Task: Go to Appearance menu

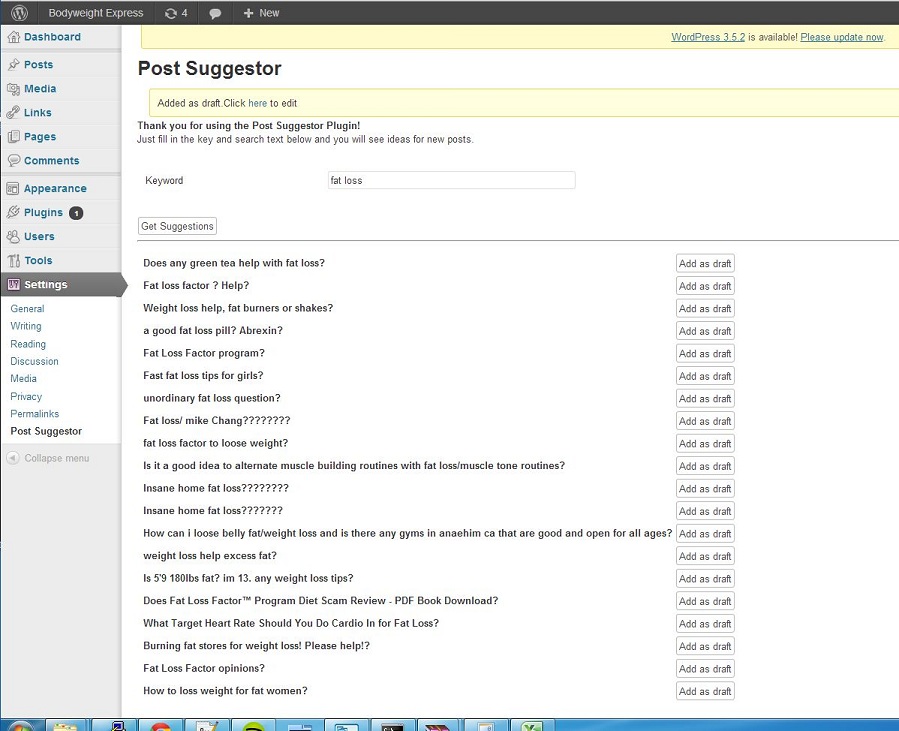Action: 55,189
